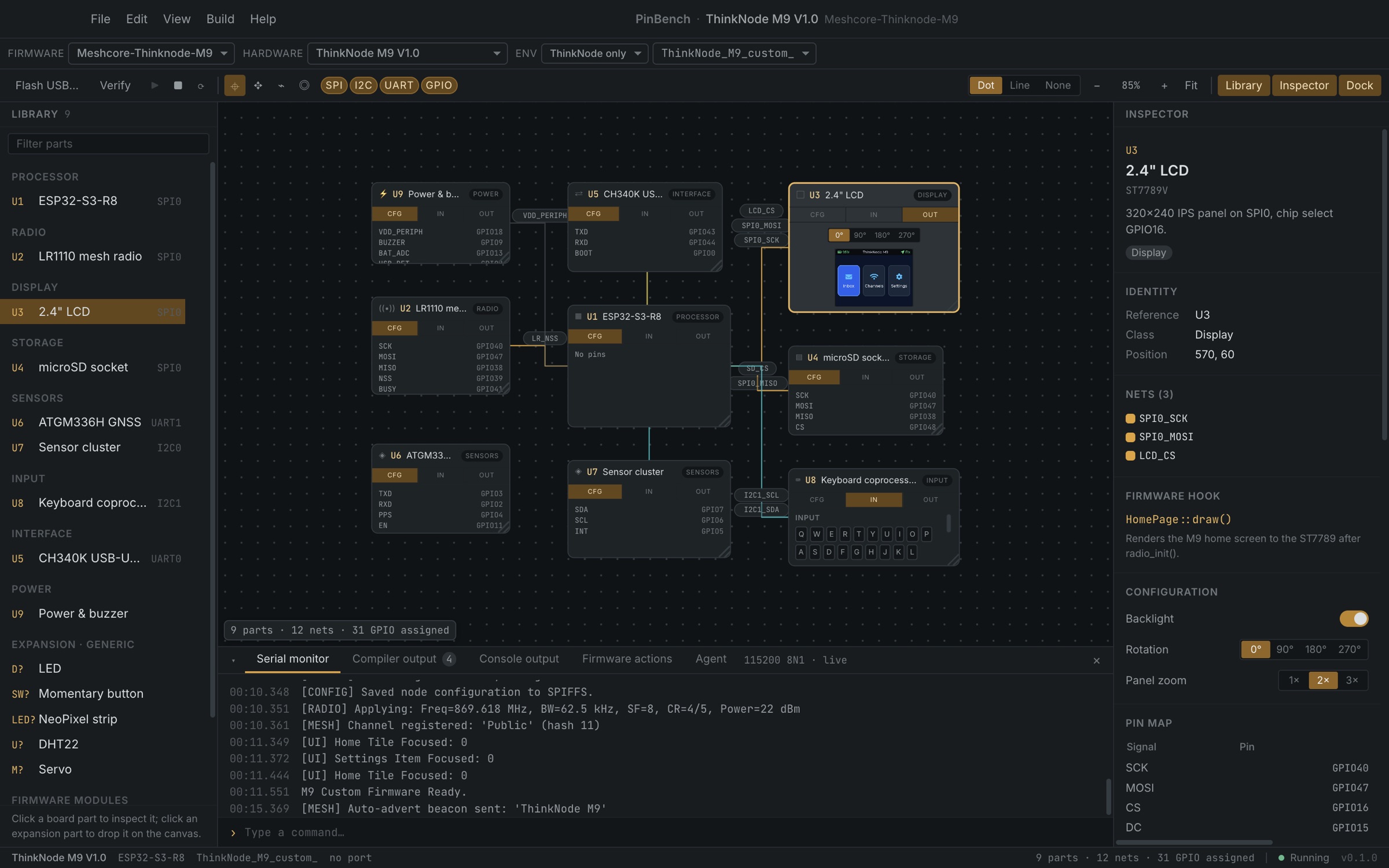
Task: Click the Fit zoom button
Action: point(1190,85)
